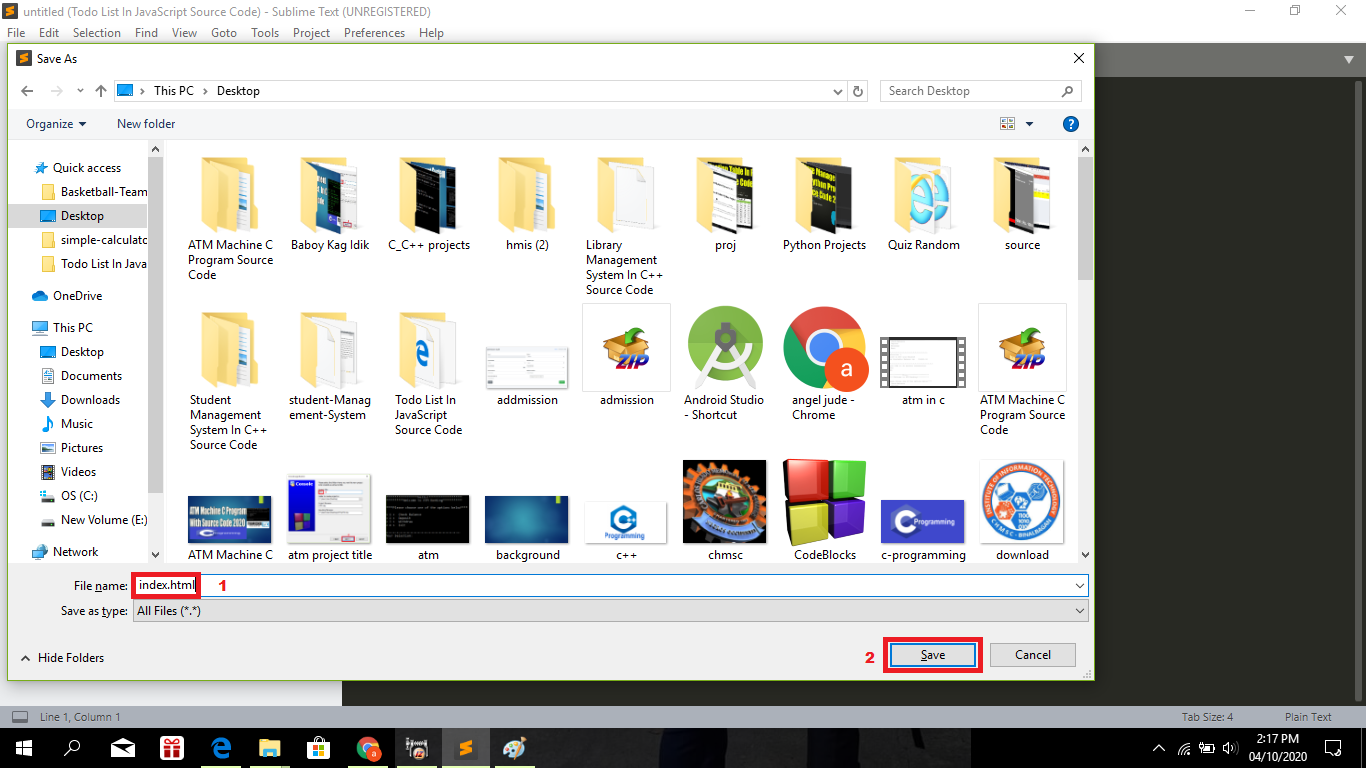This screenshot has height=768, width=1366.
Task: Click the back navigation arrow
Action: pos(27,90)
